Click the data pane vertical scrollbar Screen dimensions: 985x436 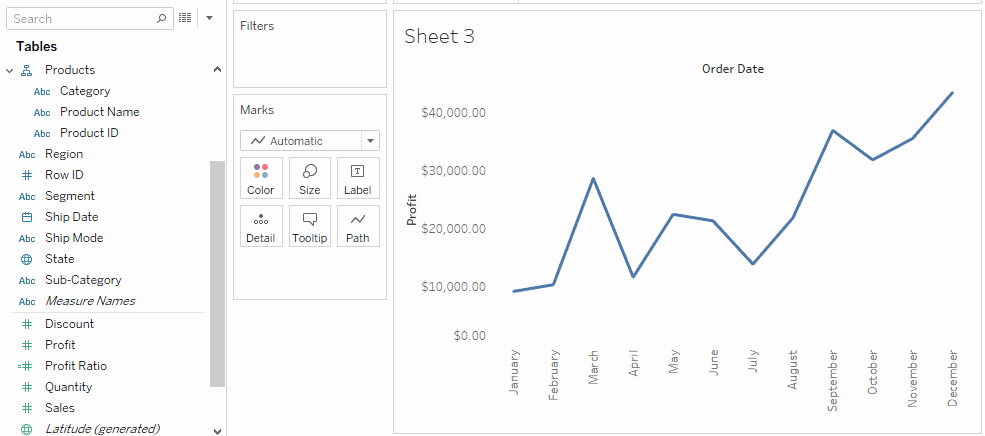pyautogui.click(x=217, y=272)
